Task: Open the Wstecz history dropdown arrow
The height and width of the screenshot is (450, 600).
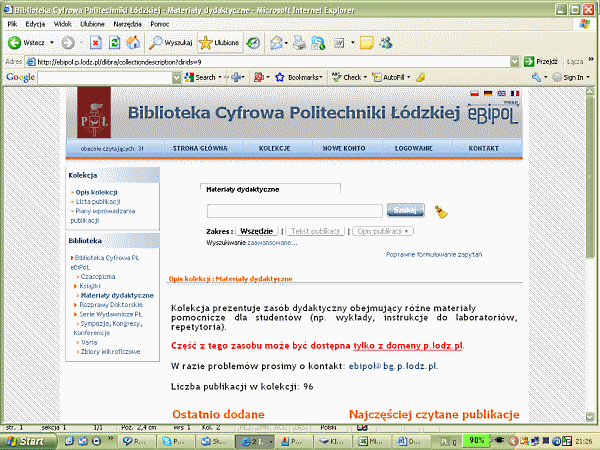Action: [x=52, y=42]
